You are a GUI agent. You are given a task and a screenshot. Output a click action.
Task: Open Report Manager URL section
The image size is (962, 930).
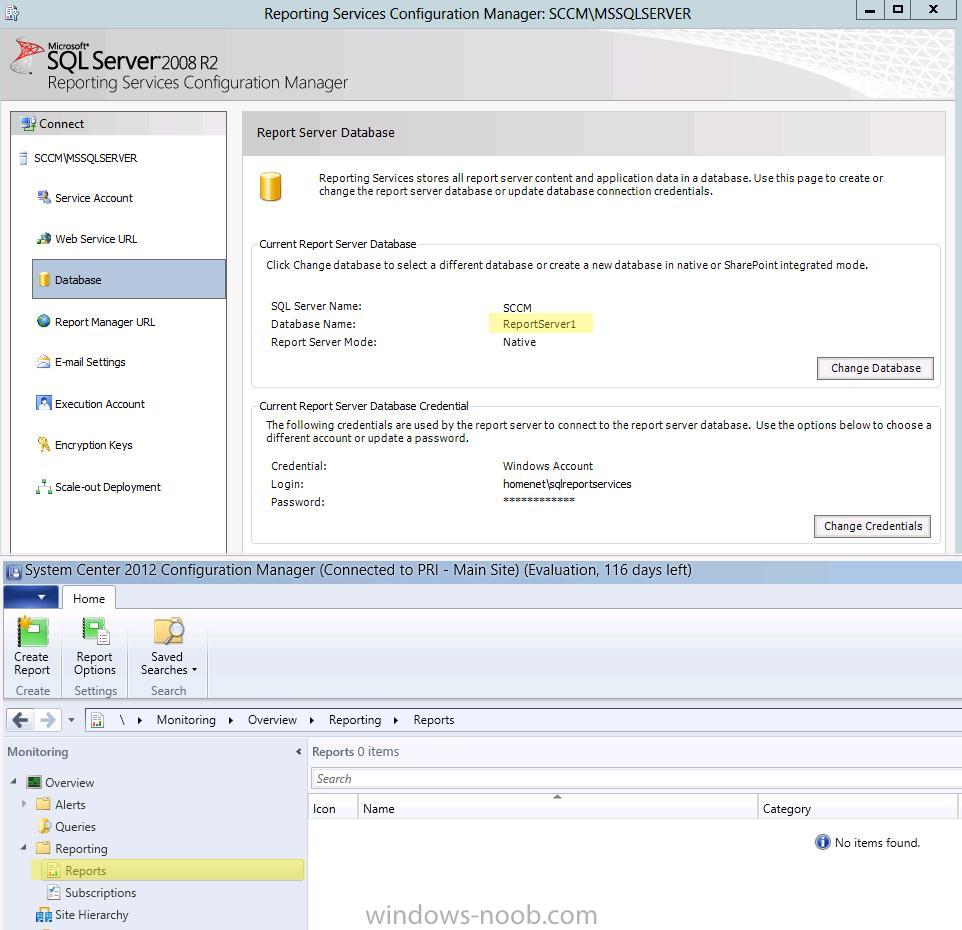point(105,321)
